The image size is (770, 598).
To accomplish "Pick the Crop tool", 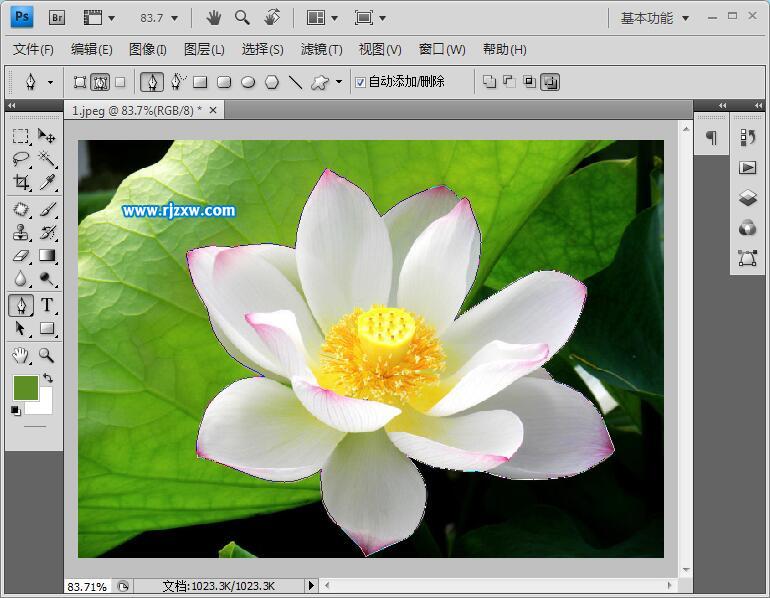I will (x=21, y=183).
